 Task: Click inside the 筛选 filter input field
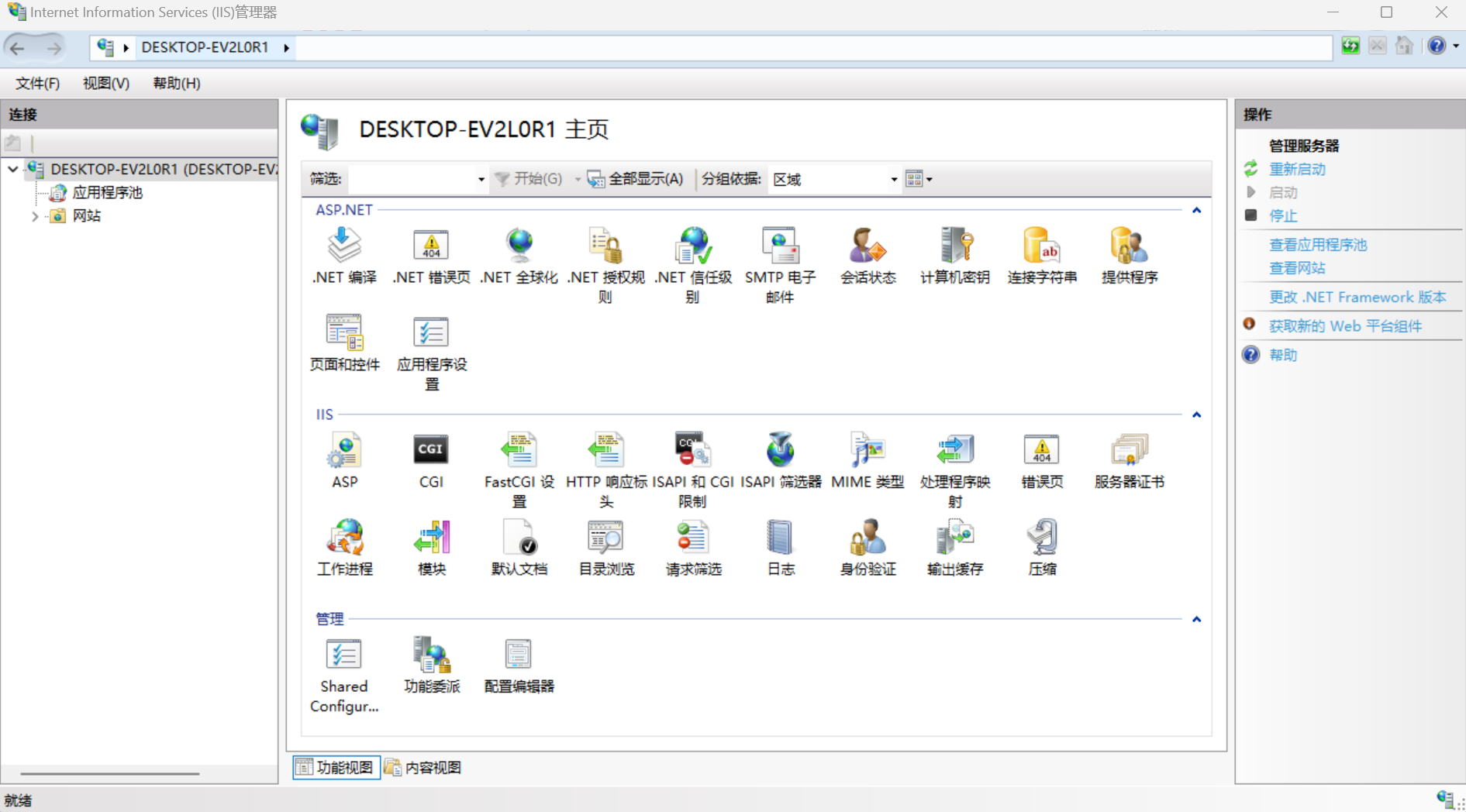click(x=411, y=179)
